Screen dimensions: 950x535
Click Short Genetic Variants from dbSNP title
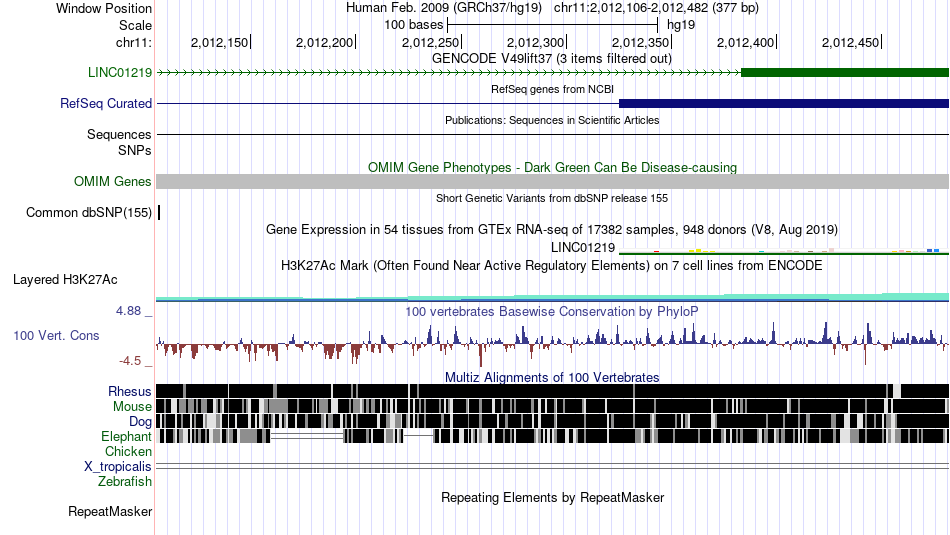552,198
